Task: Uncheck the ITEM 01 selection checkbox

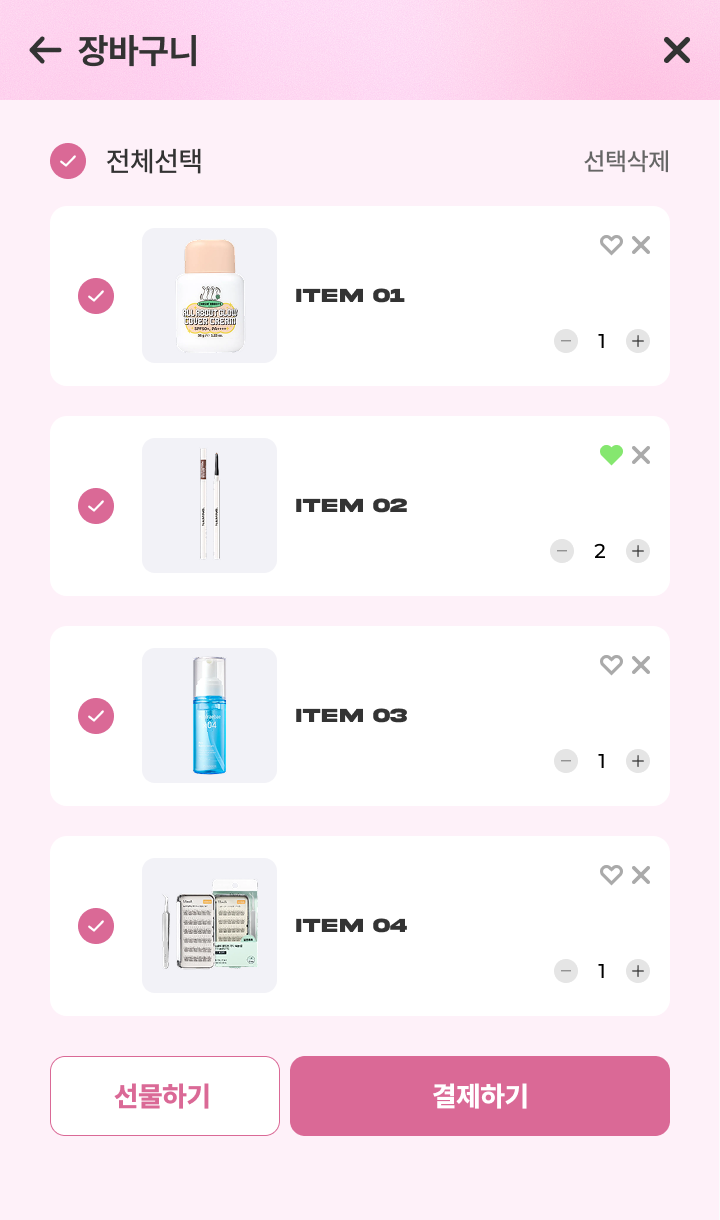Action: pyautogui.click(x=96, y=296)
